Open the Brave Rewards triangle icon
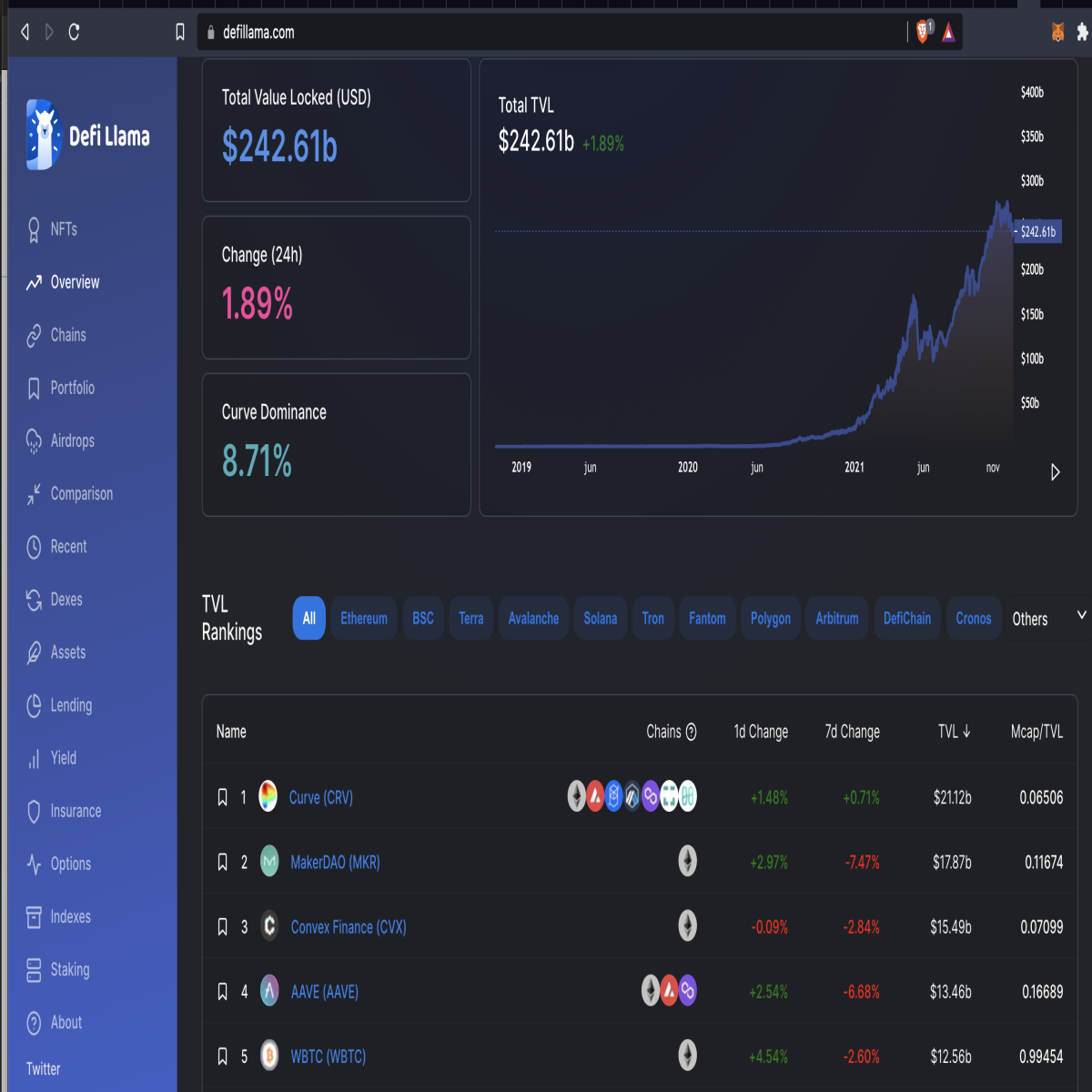The image size is (1092, 1092). click(x=948, y=33)
